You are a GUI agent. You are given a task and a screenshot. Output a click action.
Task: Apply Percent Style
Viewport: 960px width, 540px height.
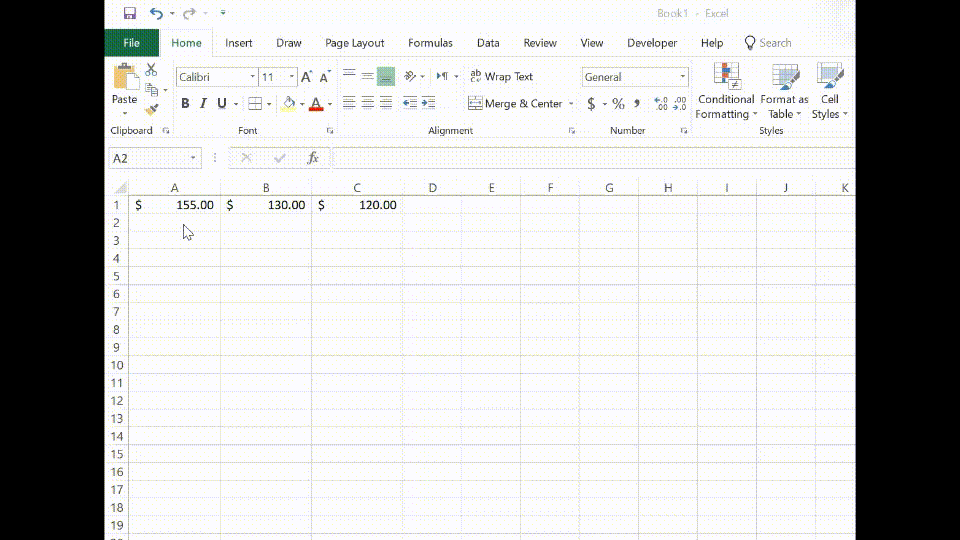618,103
